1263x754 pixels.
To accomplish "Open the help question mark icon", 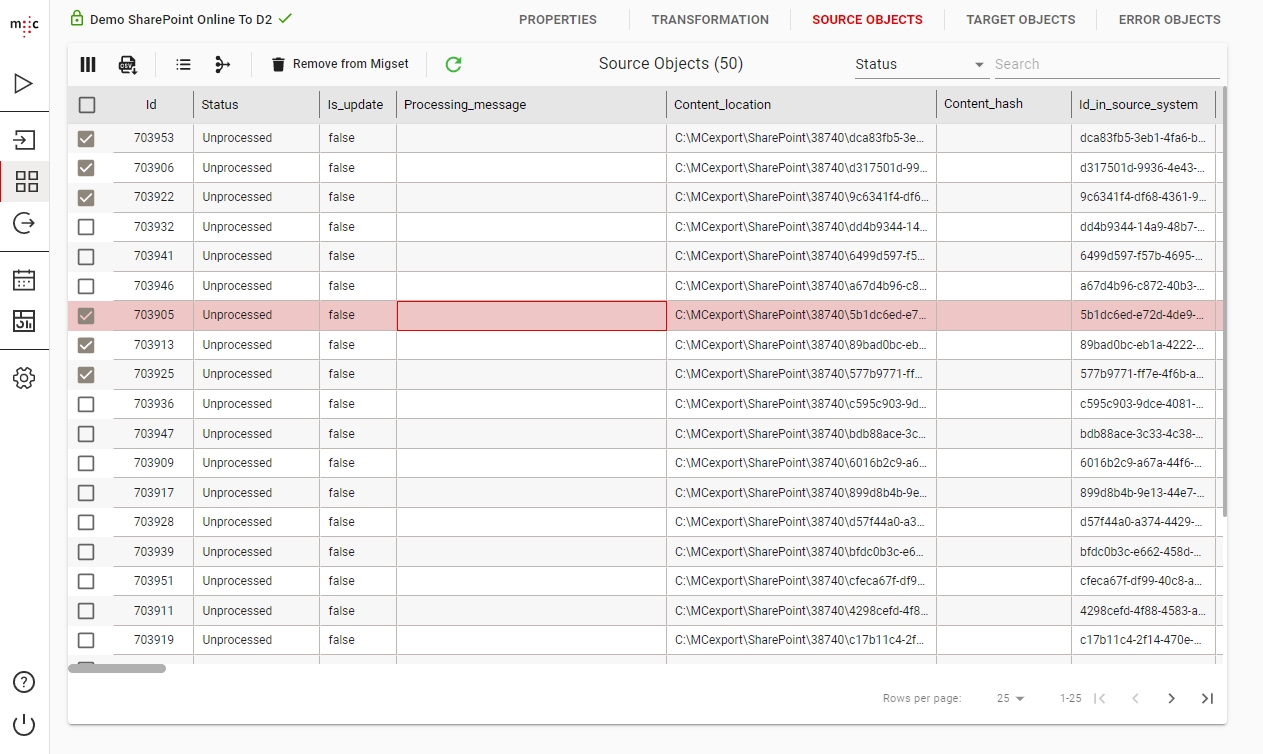I will pos(24,682).
